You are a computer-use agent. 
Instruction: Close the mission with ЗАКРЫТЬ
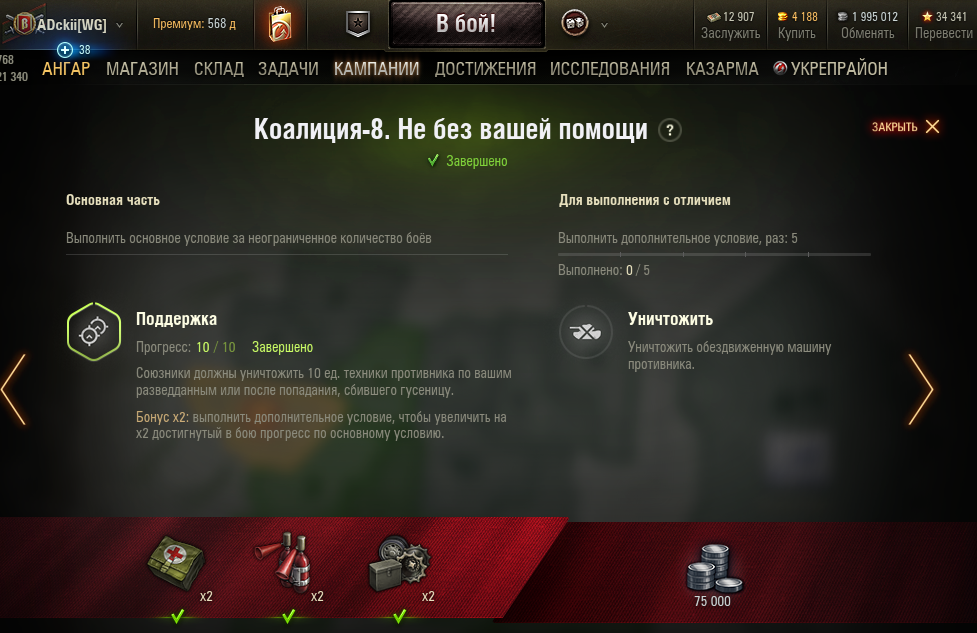point(905,127)
